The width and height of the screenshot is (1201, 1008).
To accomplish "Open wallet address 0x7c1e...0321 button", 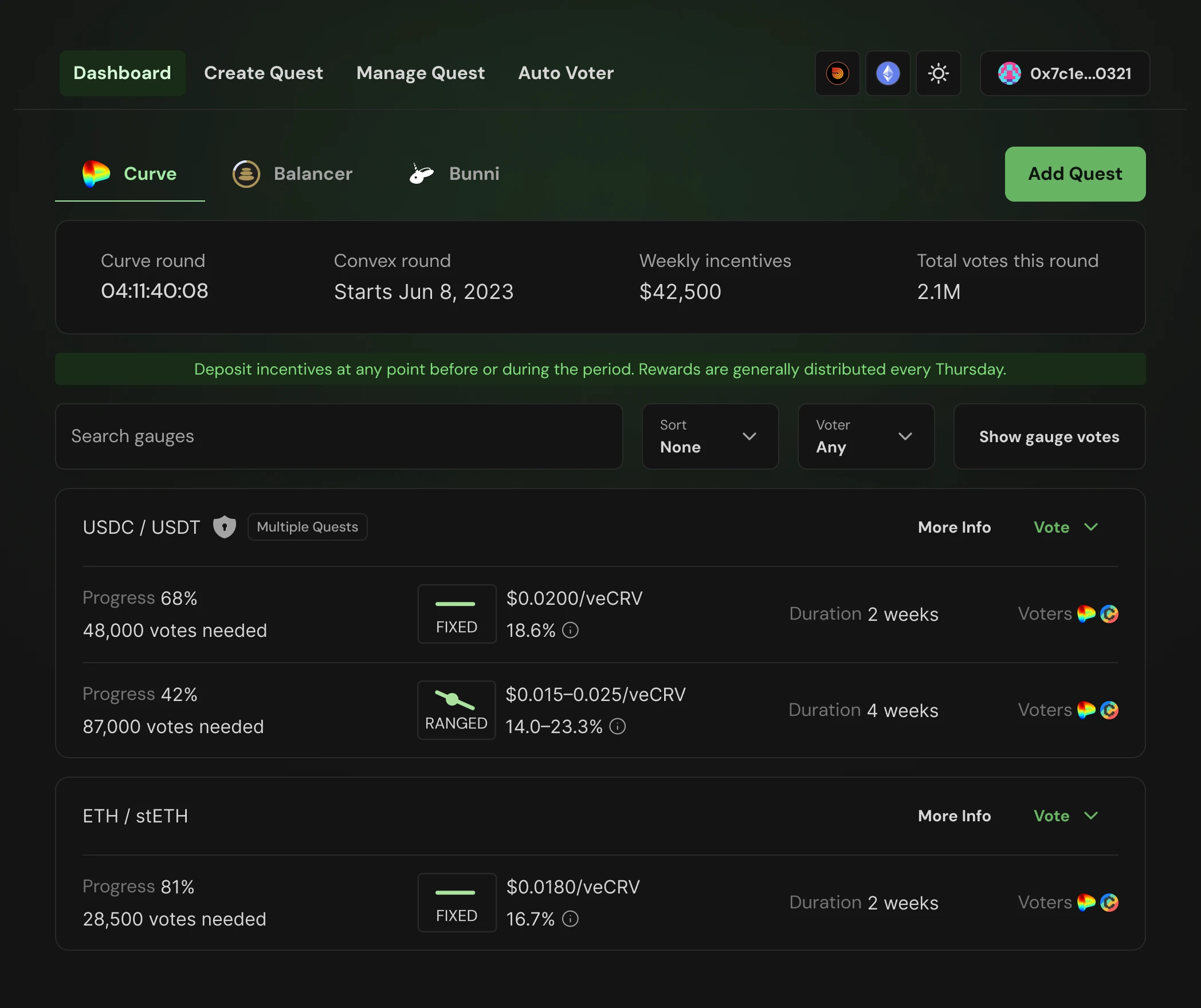I will [1065, 73].
